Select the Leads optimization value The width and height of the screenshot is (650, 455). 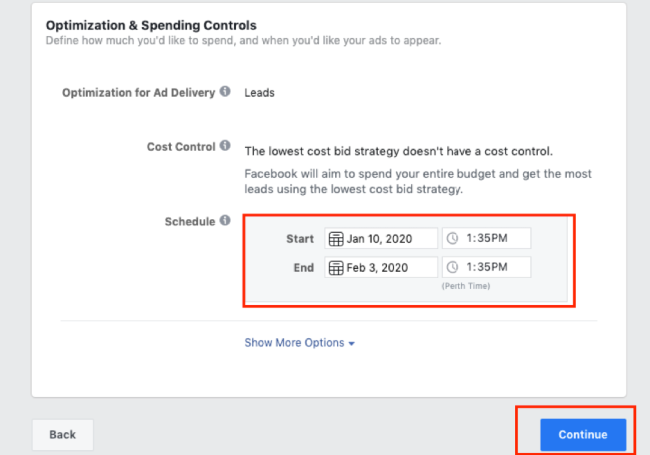(x=260, y=93)
